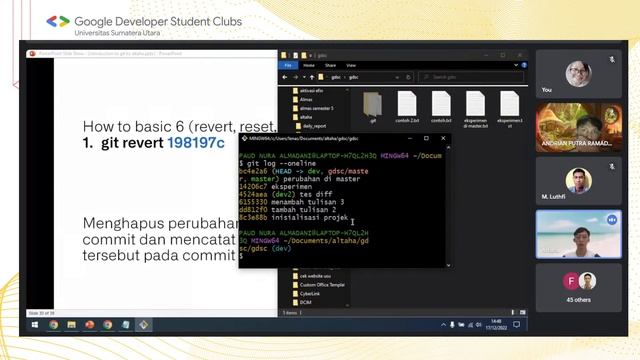The height and width of the screenshot is (360, 640).
Task: Switch to Git Bash in taskbar
Action: [x=144, y=325]
